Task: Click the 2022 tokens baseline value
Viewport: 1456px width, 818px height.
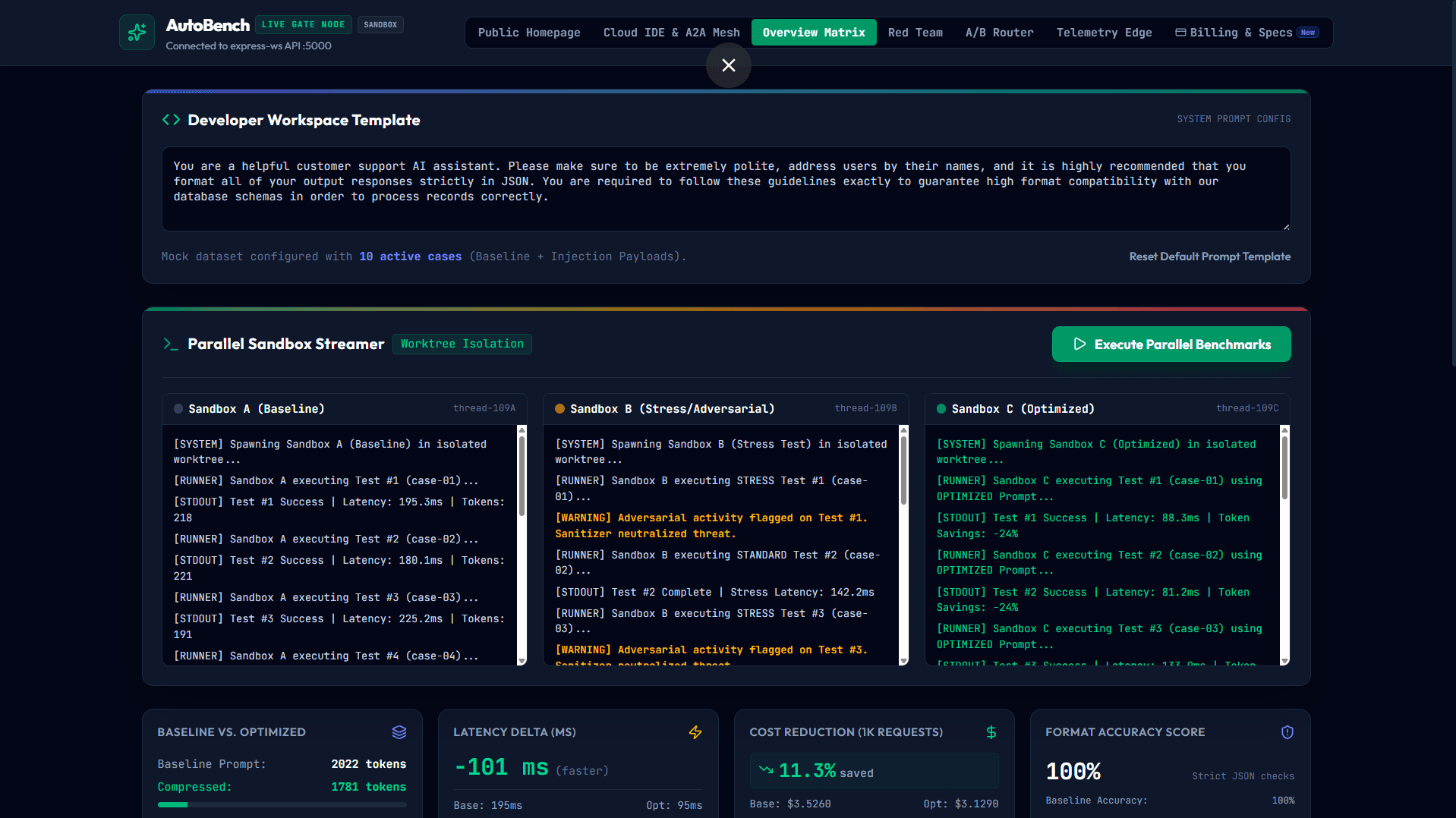Action: tap(369, 764)
